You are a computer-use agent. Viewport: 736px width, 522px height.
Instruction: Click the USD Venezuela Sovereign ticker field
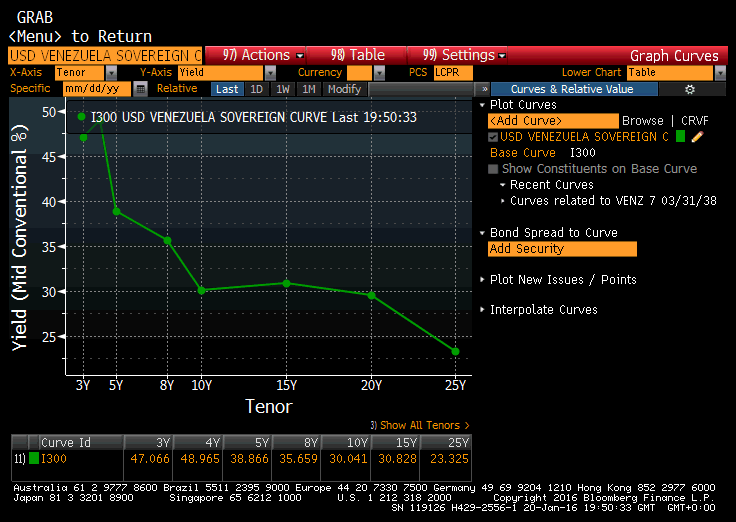(105, 55)
